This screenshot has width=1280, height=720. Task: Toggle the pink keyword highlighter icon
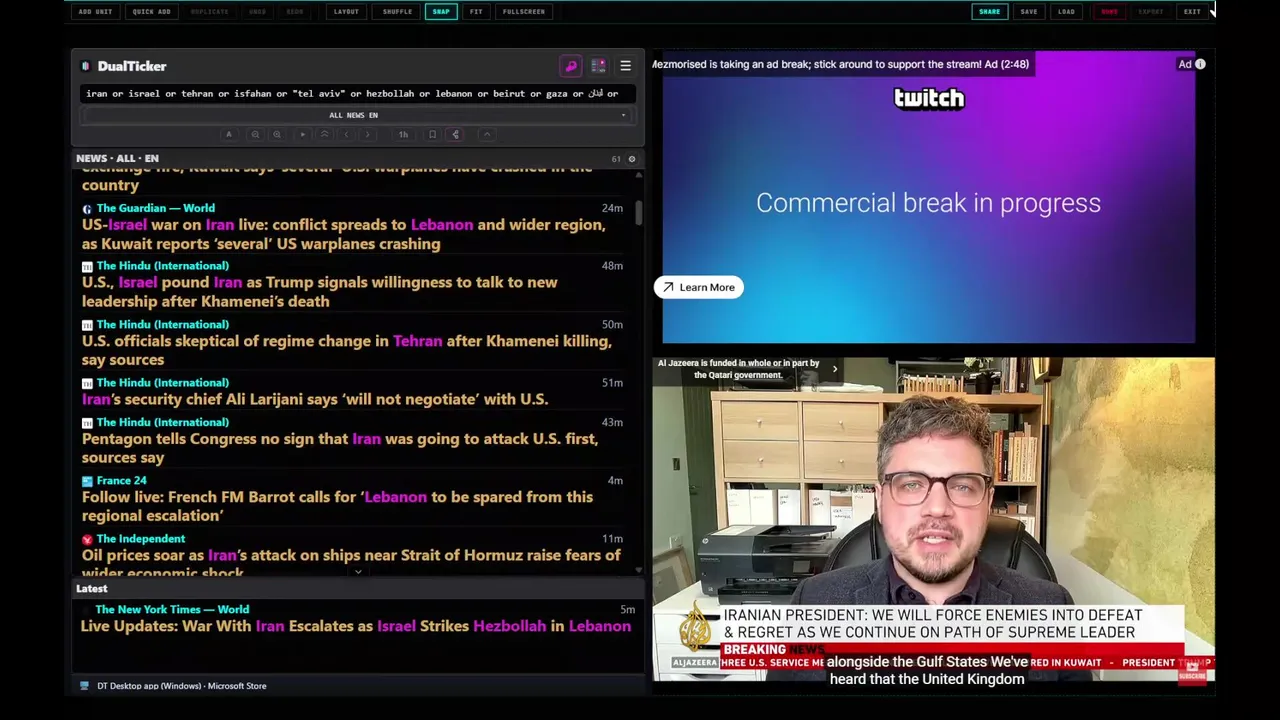(x=571, y=66)
